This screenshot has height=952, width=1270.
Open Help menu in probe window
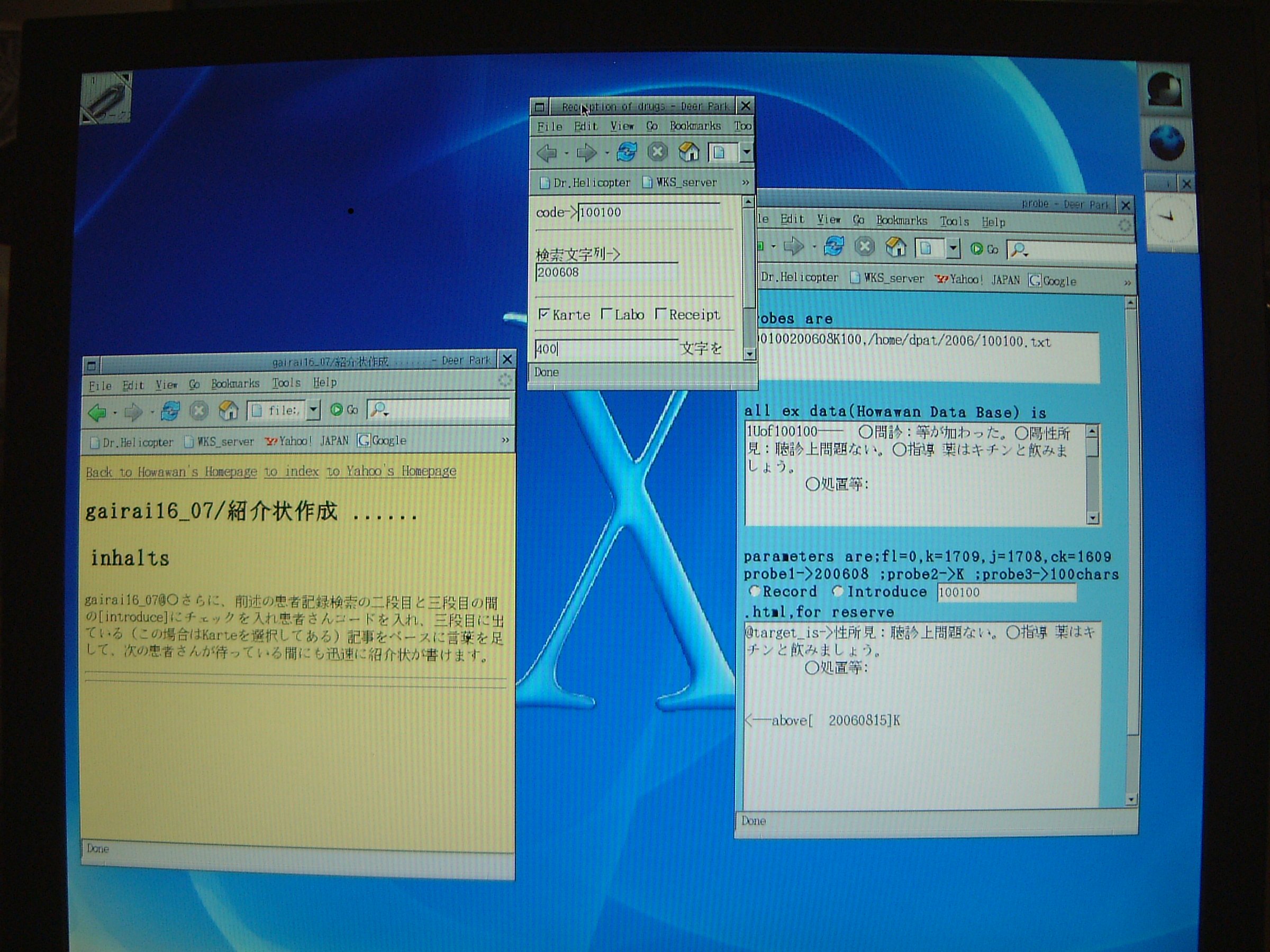click(993, 222)
